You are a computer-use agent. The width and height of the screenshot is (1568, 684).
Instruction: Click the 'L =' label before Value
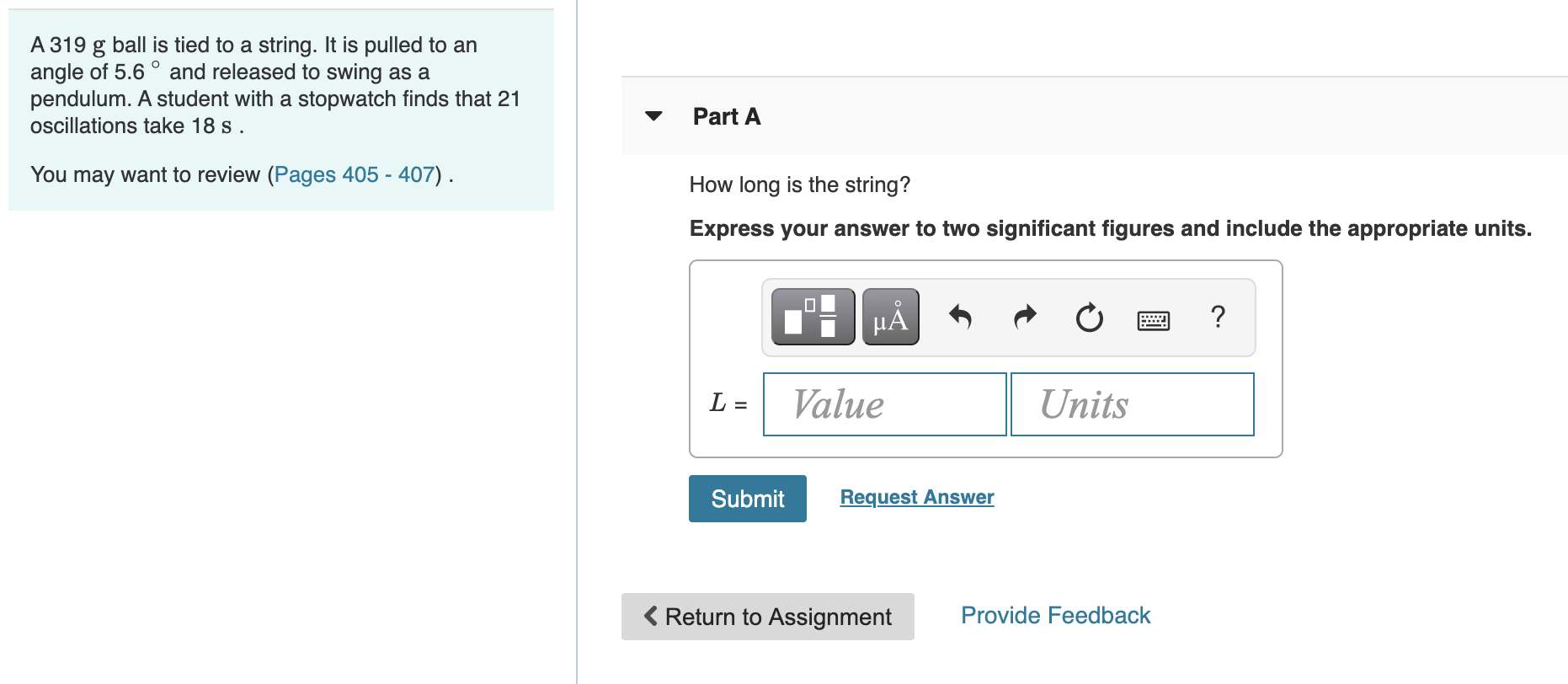tap(728, 403)
